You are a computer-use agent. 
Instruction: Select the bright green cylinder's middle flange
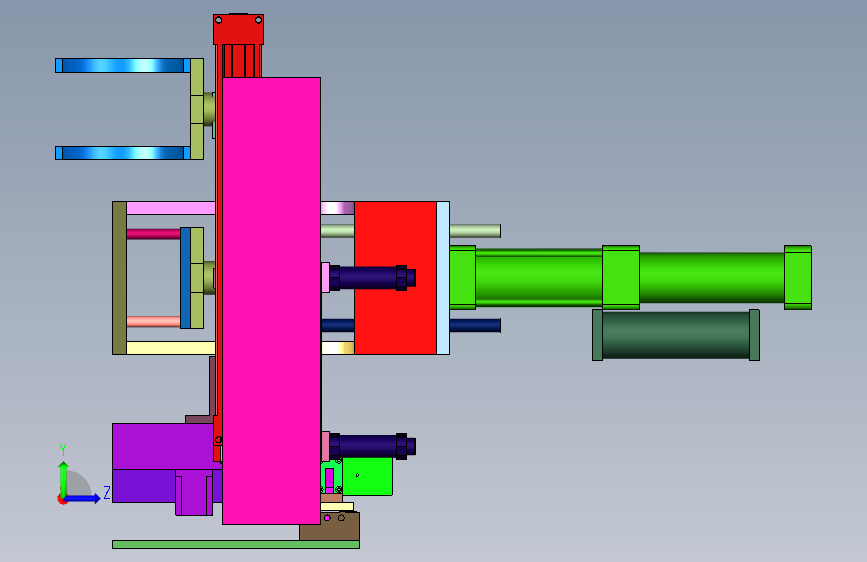tap(621, 277)
